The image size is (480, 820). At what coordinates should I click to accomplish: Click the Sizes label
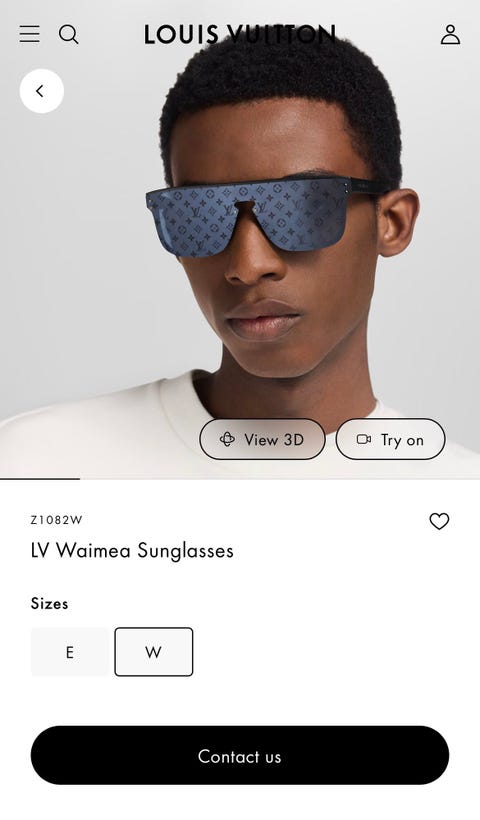point(49,603)
